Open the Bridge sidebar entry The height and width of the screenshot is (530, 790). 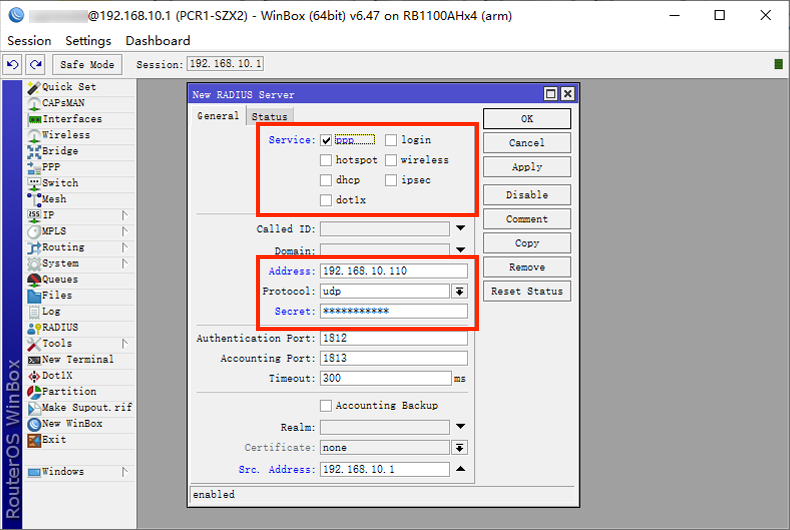tap(81, 151)
